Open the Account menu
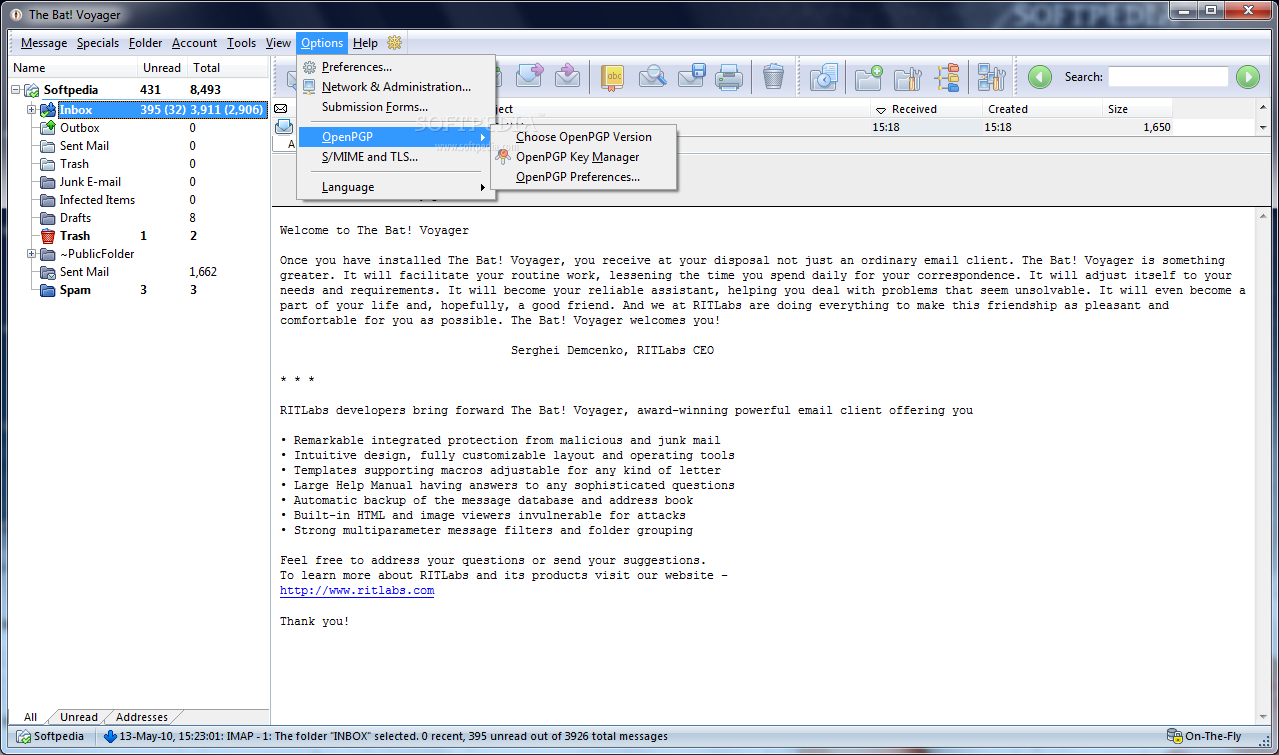 point(194,43)
